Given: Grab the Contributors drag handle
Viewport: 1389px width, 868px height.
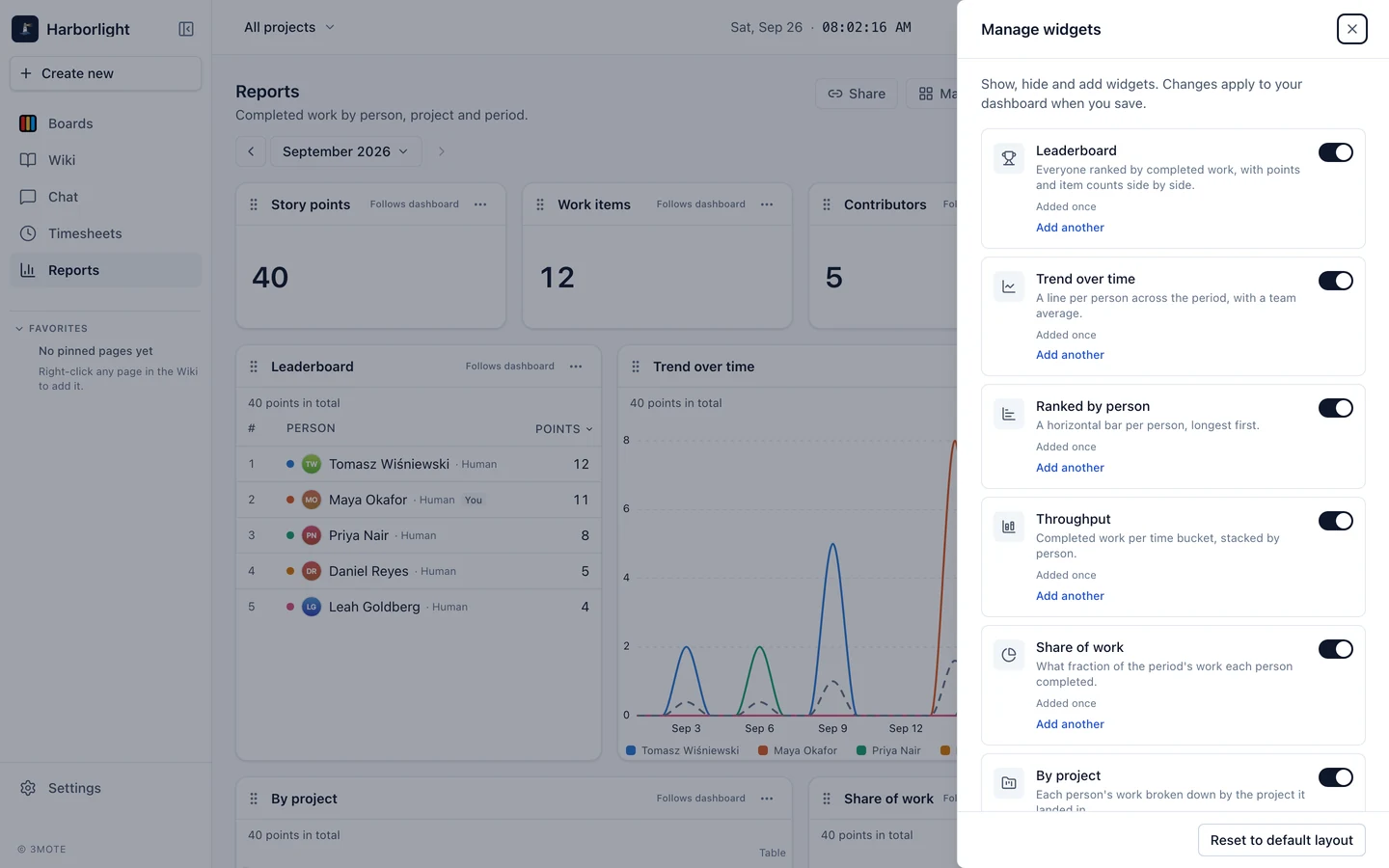Looking at the screenshot, I should pyautogui.click(x=827, y=204).
